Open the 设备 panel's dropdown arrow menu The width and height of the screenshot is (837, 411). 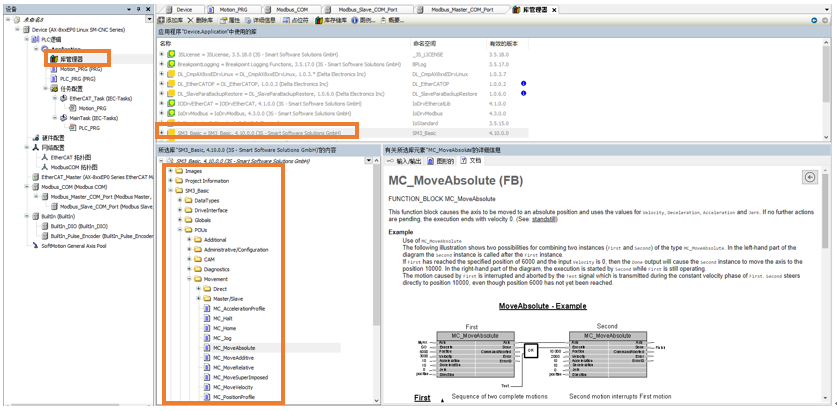pyautogui.click(x=131, y=8)
